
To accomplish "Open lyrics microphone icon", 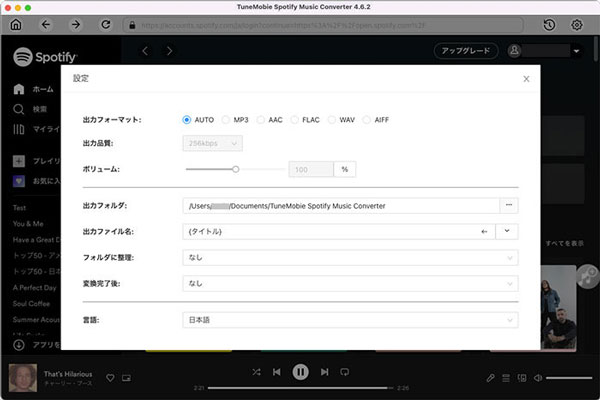I will click(490, 378).
